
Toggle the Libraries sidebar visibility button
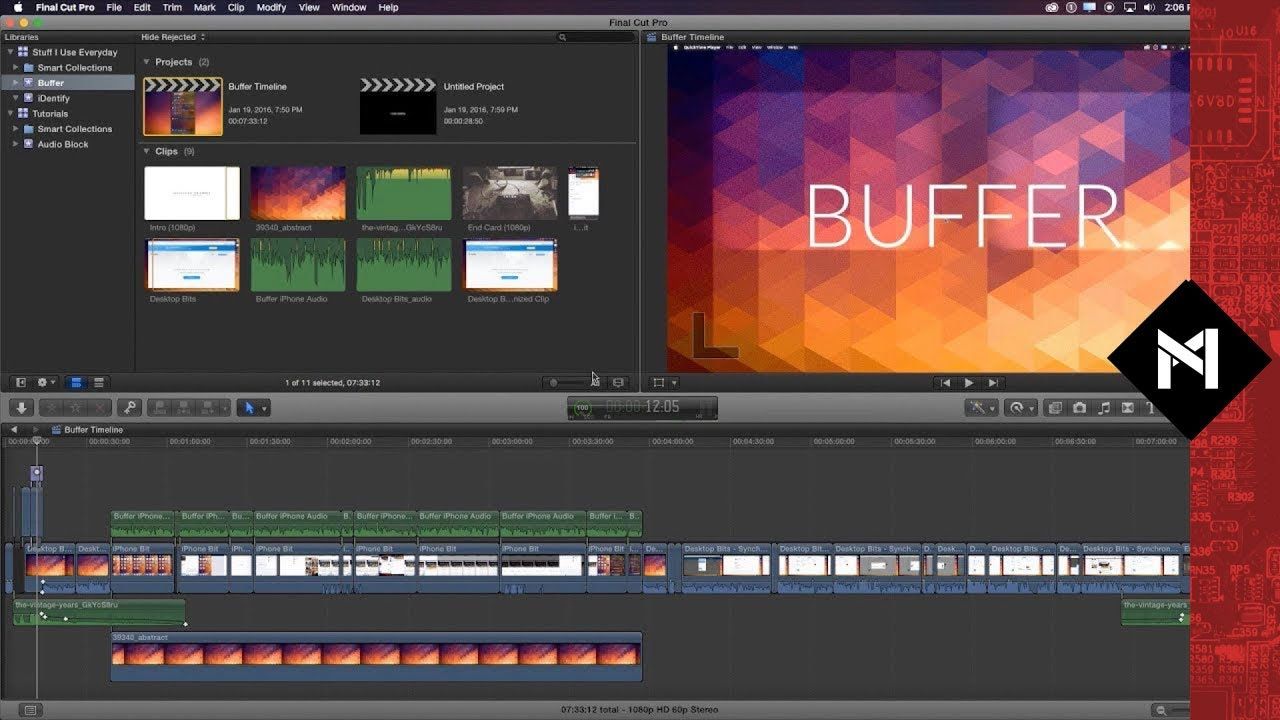(20, 383)
